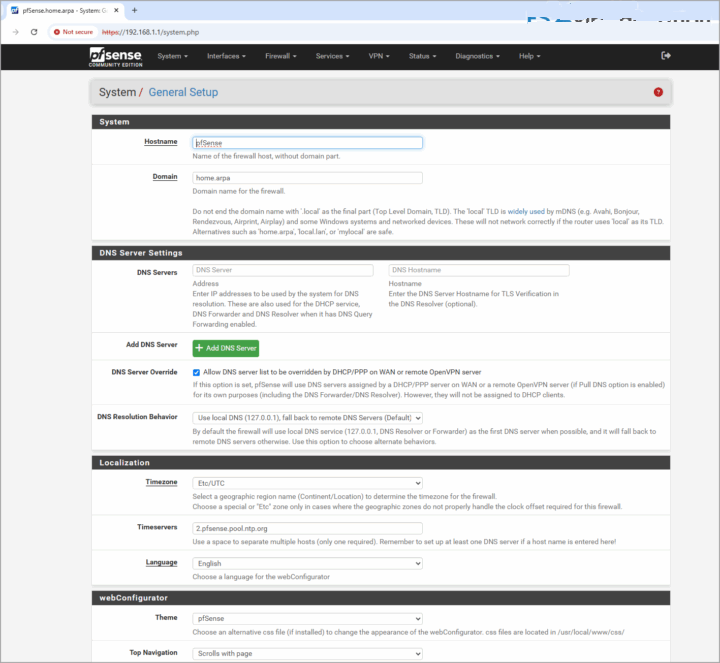Viewport: 720px width, 663px height.
Task: Click the Hostname field label
Action: pos(161,141)
